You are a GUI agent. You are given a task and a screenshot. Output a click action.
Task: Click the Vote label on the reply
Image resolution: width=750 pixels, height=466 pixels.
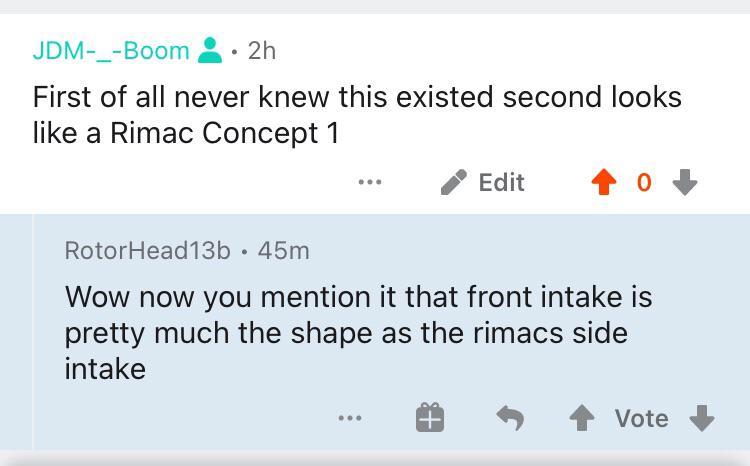tap(641, 418)
